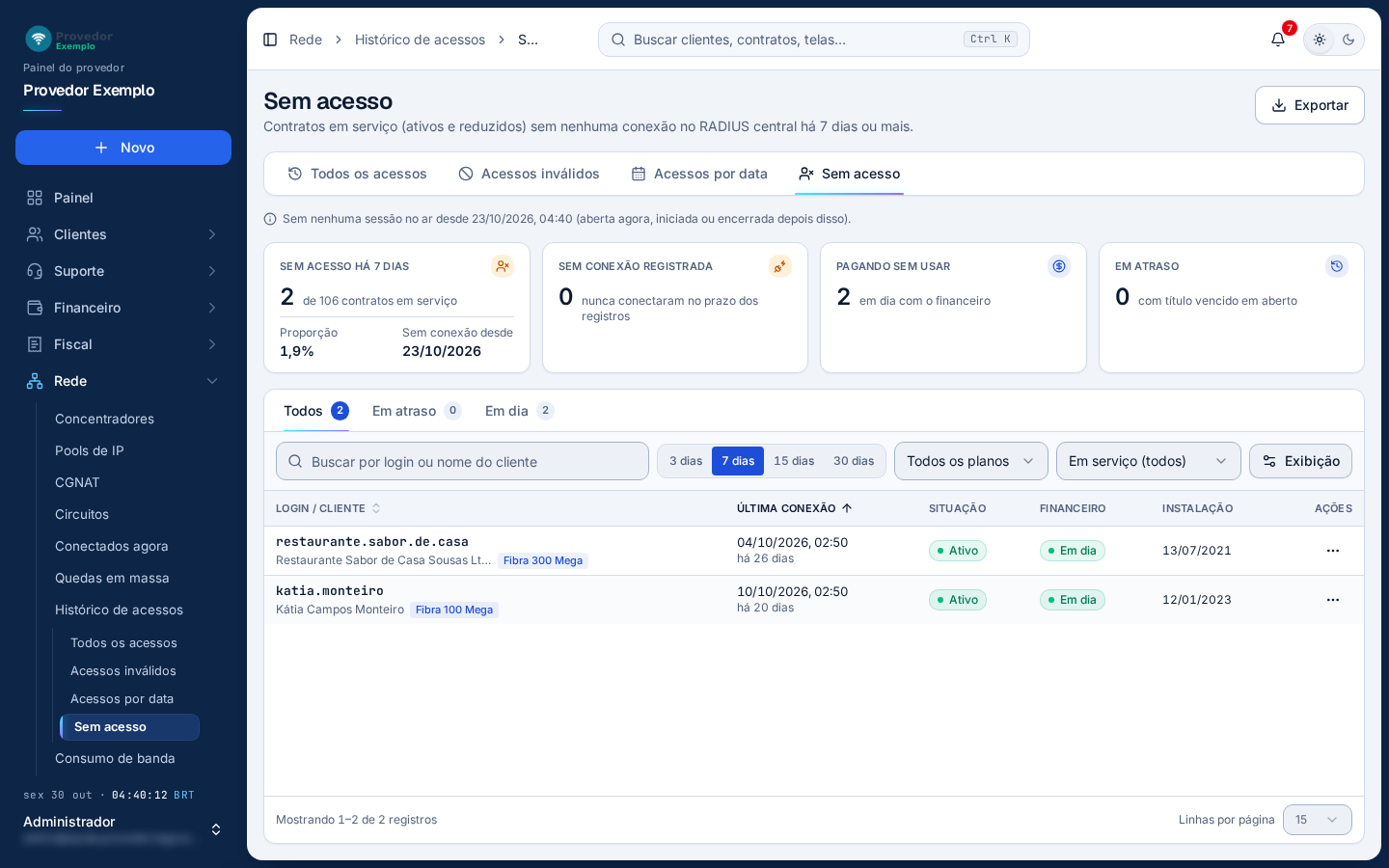Expand the Suporte sidebar section
The width and height of the screenshot is (1389, 868).
point(123,271)
